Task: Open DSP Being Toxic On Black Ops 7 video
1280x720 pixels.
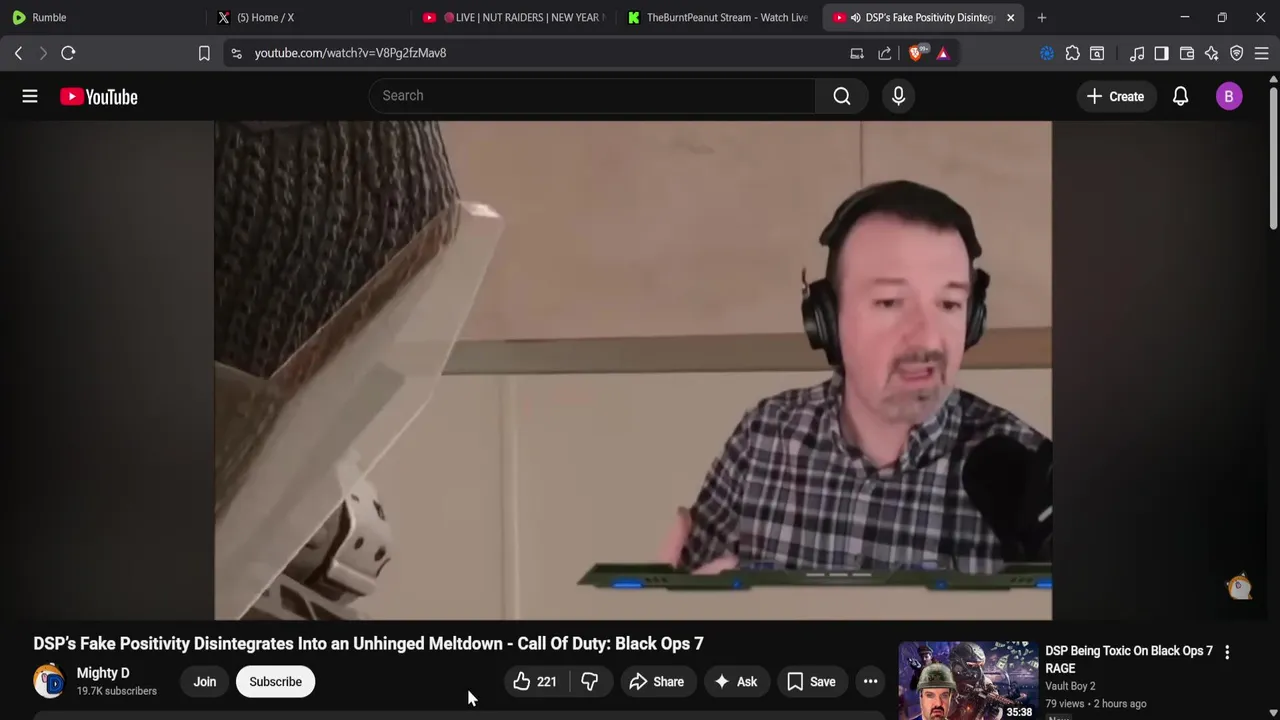Action: (1129, 659)
